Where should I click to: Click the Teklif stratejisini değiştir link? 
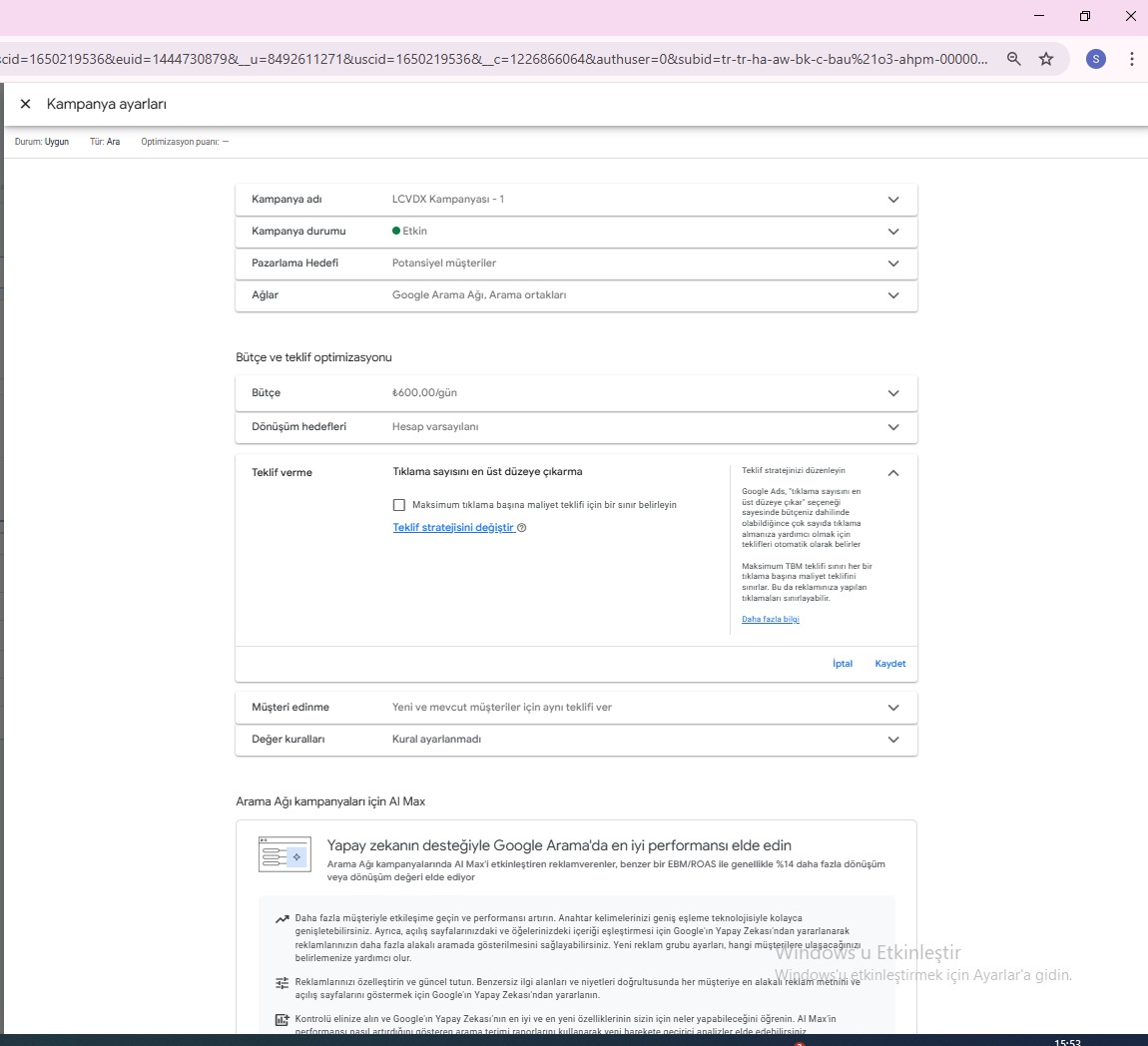tap(454, 527)
